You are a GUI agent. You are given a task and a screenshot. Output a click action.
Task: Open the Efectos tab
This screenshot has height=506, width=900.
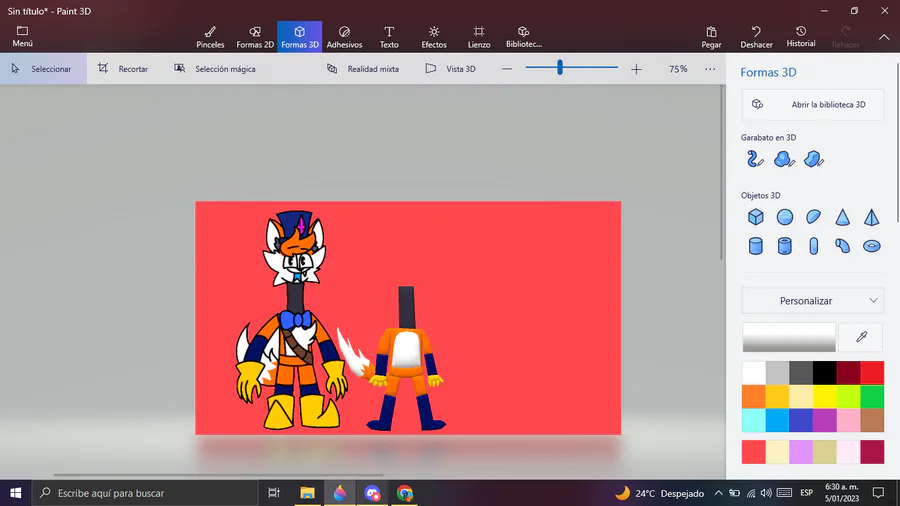(x=434, y=37)
